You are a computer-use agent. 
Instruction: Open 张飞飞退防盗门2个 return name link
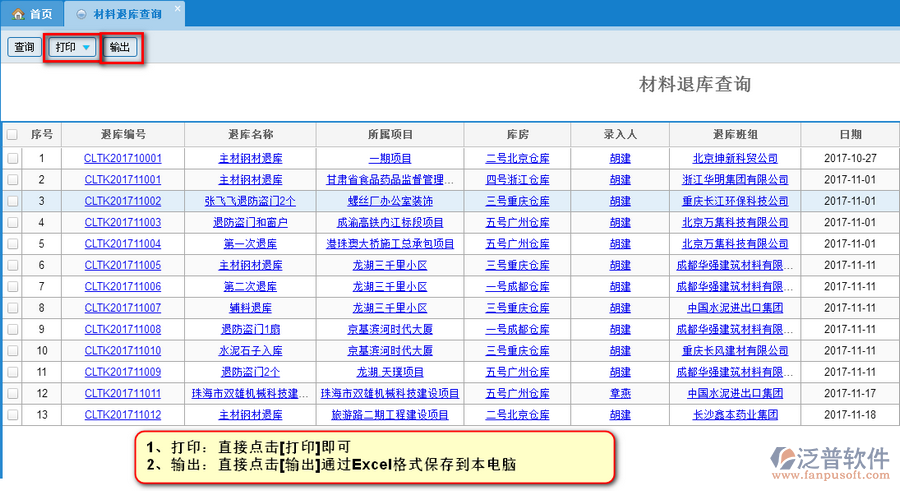tap(250, 201)
